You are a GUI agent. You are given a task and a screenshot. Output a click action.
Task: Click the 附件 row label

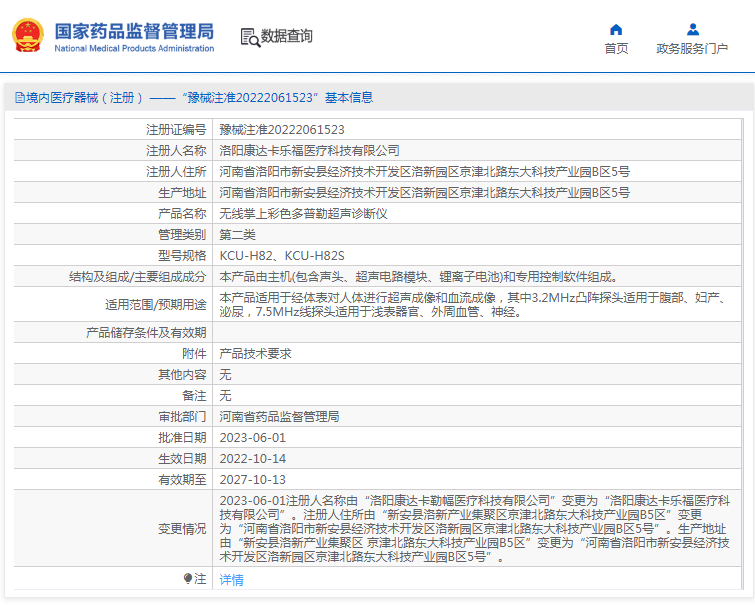coord(195,354)
